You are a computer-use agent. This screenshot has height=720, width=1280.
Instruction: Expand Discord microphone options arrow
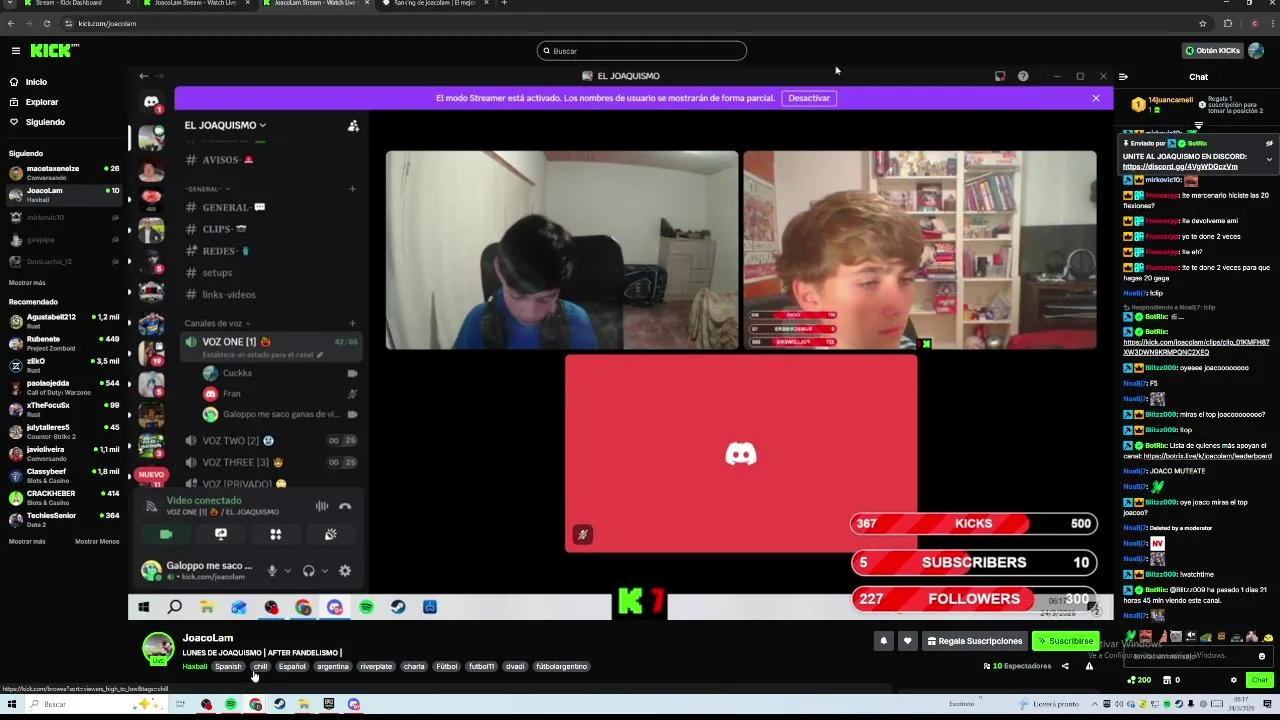(x=287, y=571)
